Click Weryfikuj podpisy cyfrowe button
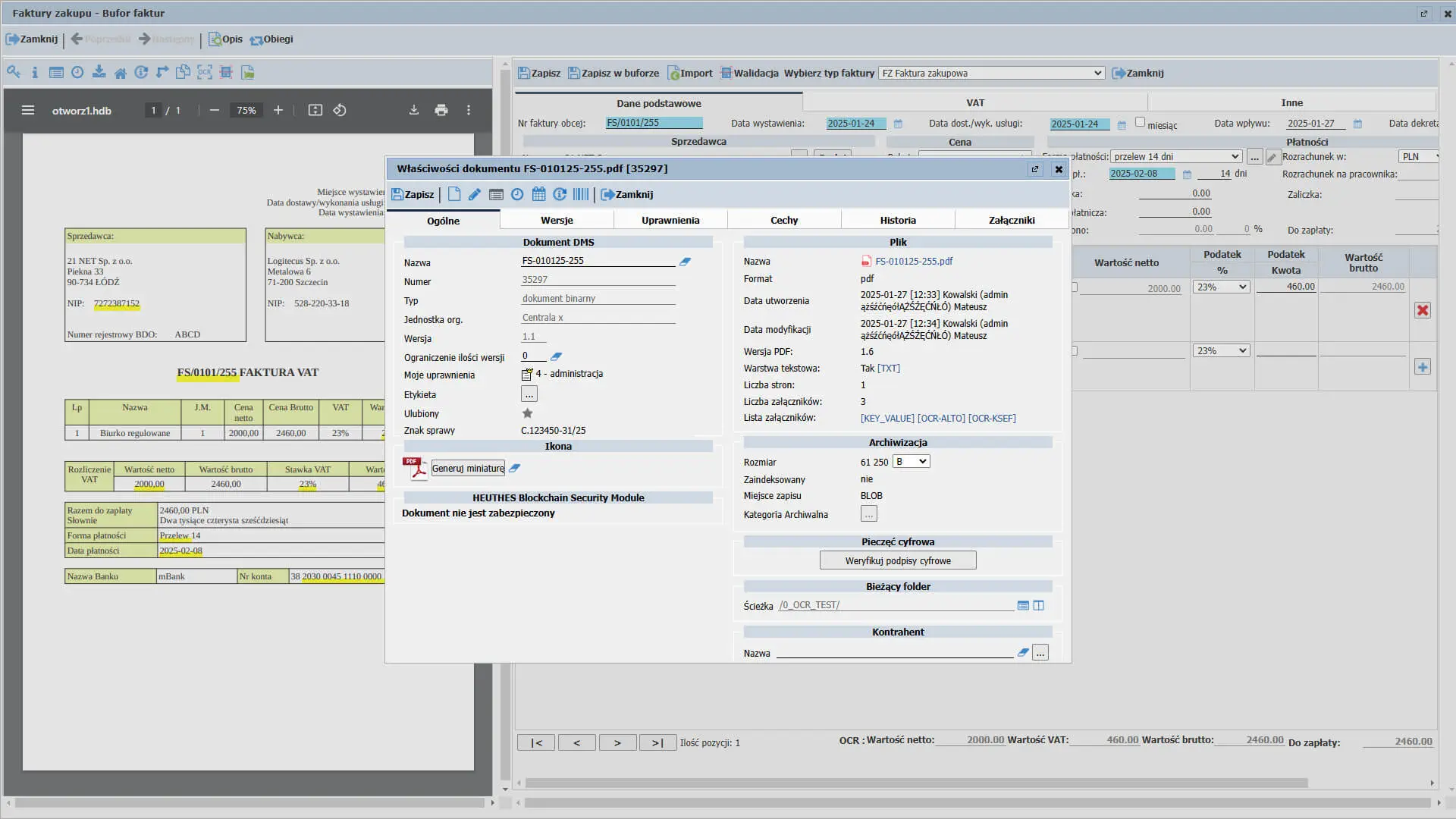Screen dimensions: 1456x819 point(898,561)
